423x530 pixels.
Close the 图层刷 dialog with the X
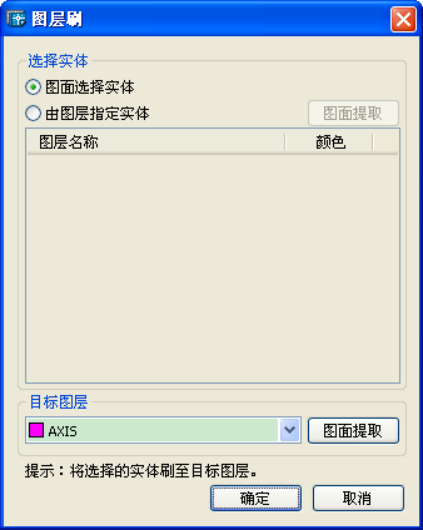coord(403,19)
